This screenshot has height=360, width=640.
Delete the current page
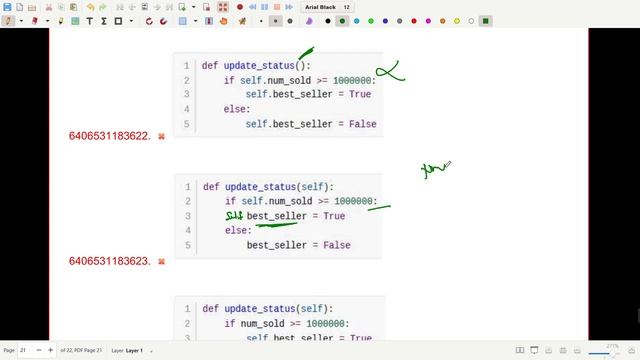tap(206, 7)
